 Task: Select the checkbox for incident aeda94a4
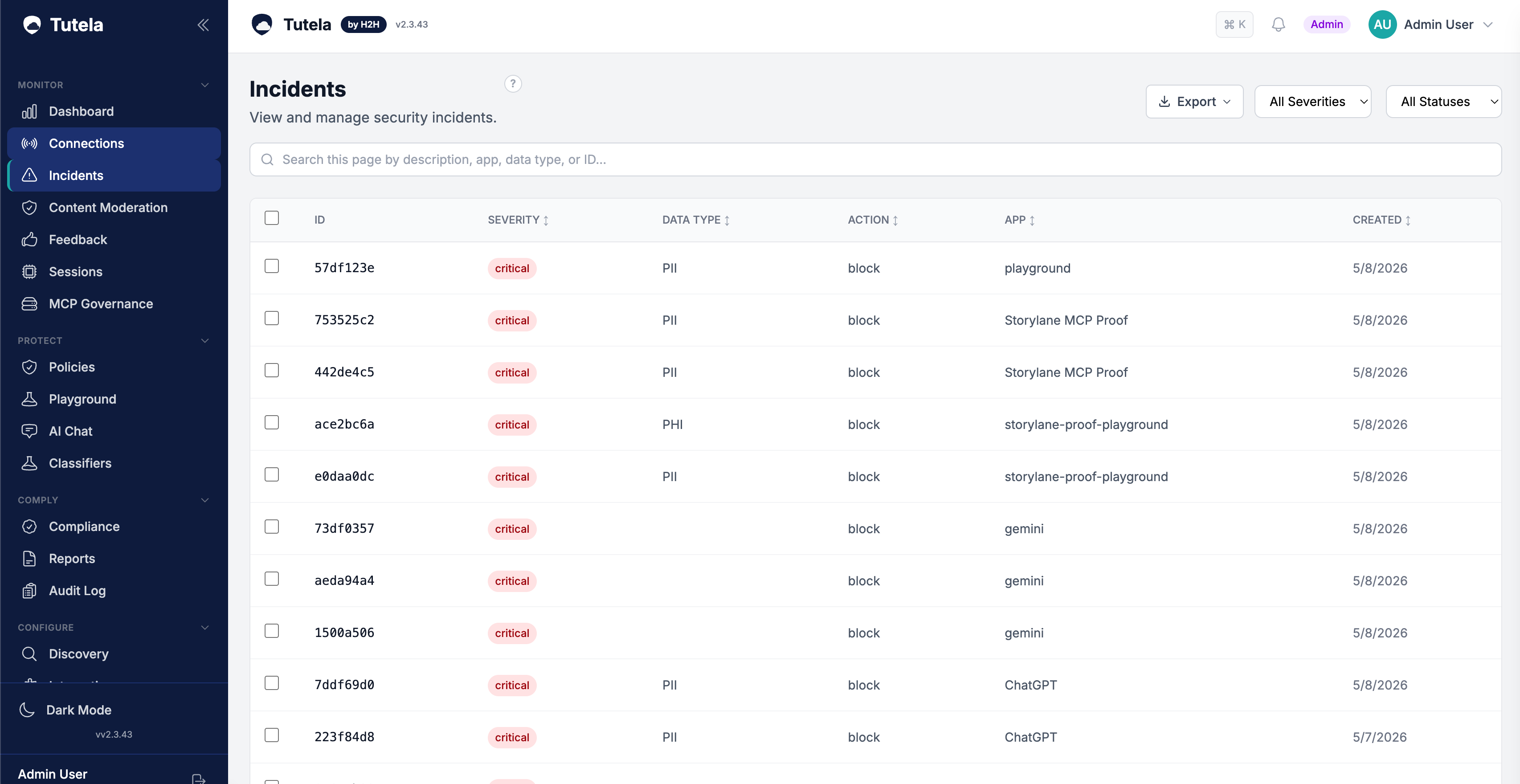(x=271, y=579)
